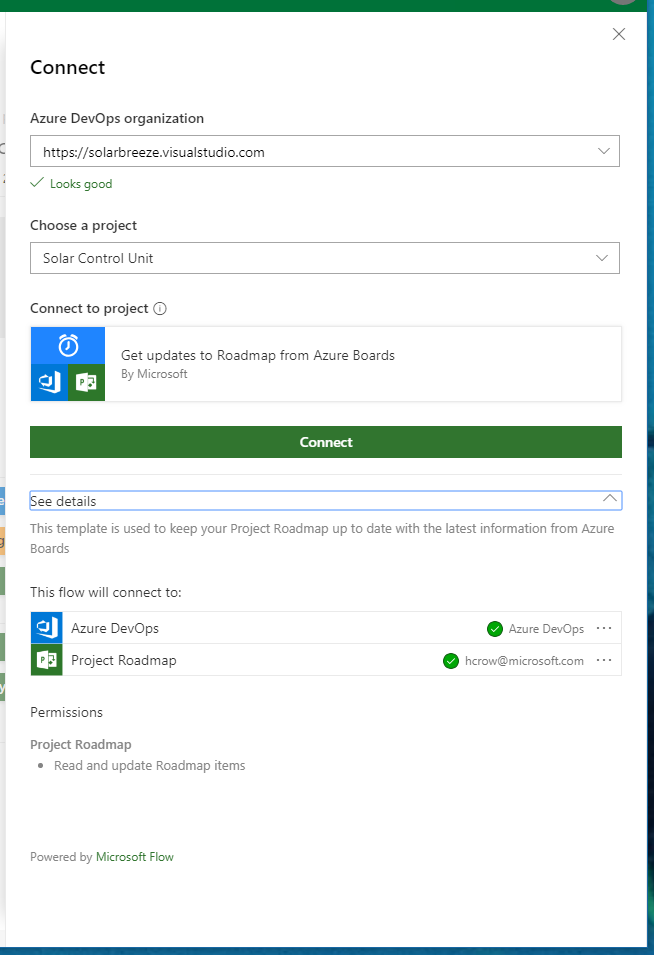Close the Connect panel with X
The height and width of the screenshot is (955, 654).
click(x=619, y=34)
